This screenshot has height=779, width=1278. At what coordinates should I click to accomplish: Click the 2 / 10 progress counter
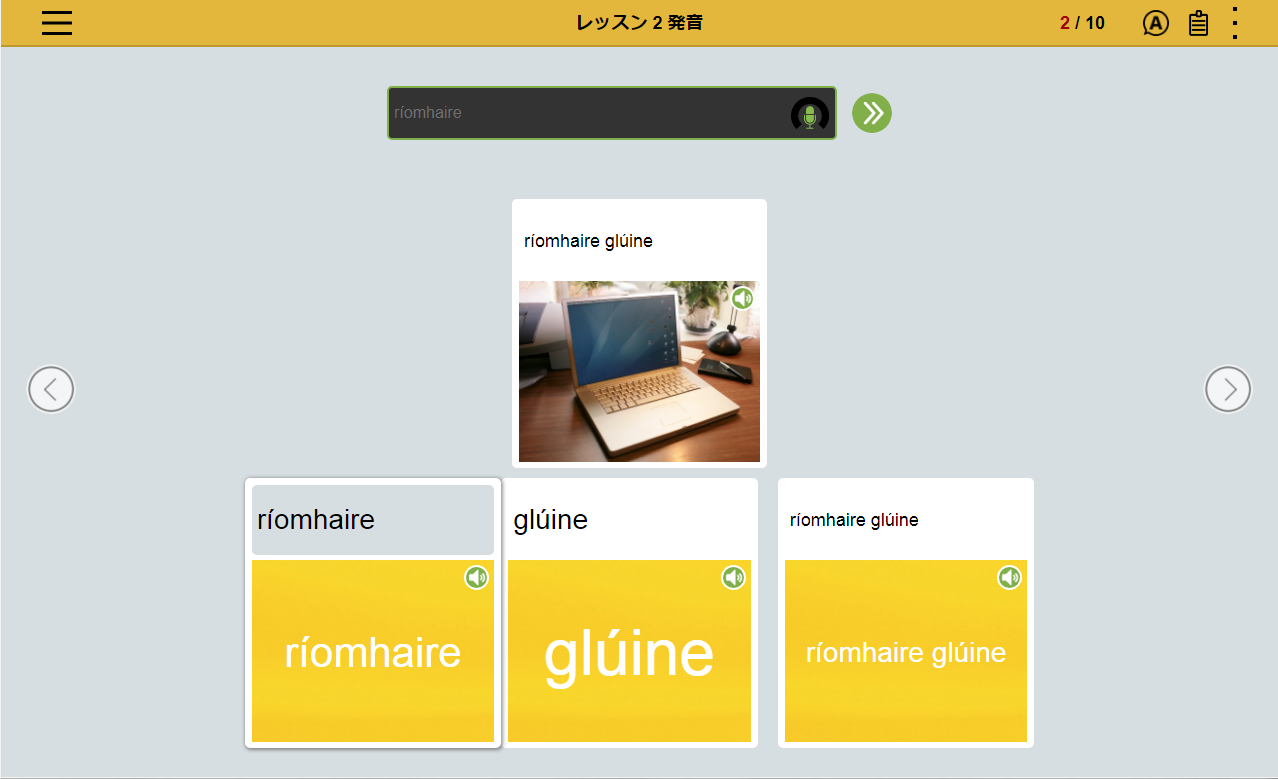(1082, 23)
